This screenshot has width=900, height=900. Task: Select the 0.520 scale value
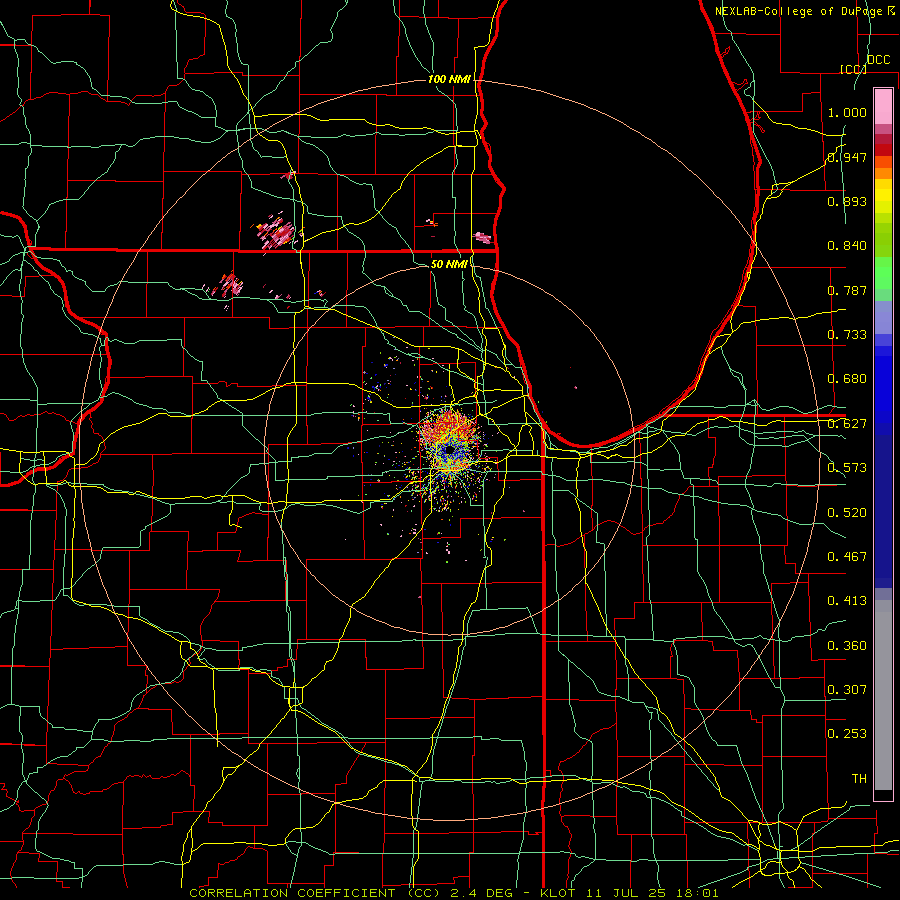[847, 513]
